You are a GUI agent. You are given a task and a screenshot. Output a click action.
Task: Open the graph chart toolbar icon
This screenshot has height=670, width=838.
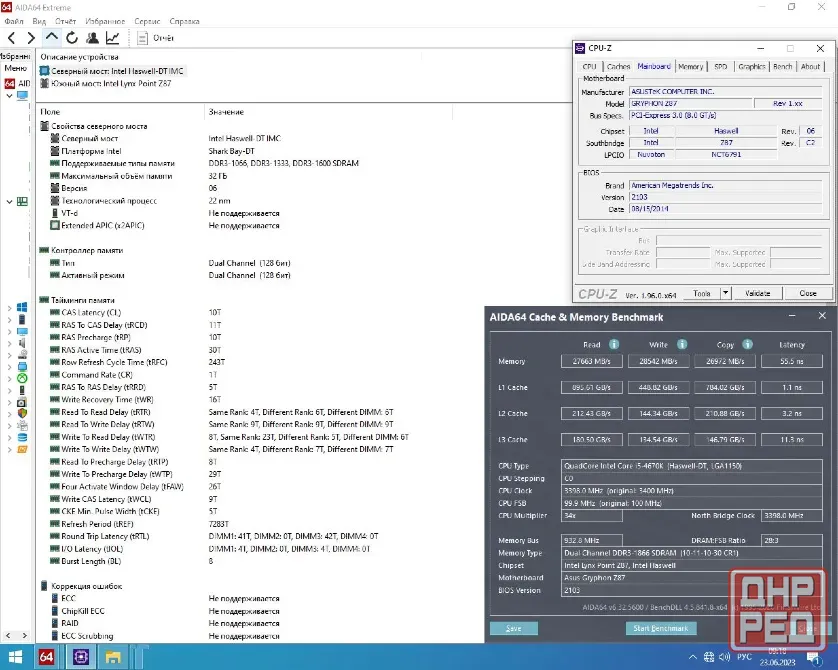[x=112, y=38]
